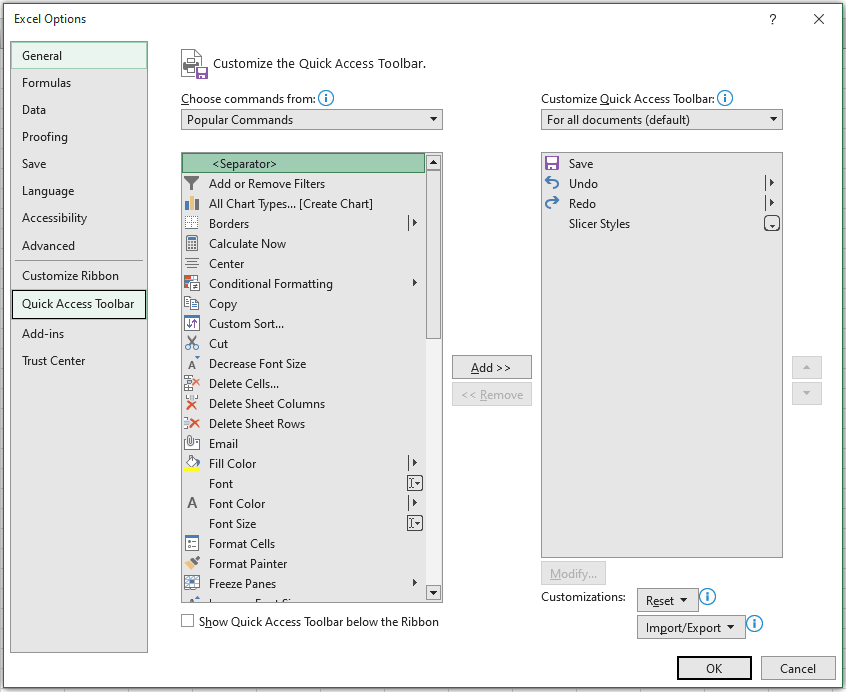This screenshot has width=846, height=692.
Task: Click the Center alignment icon
Action: tap(192, 263)
